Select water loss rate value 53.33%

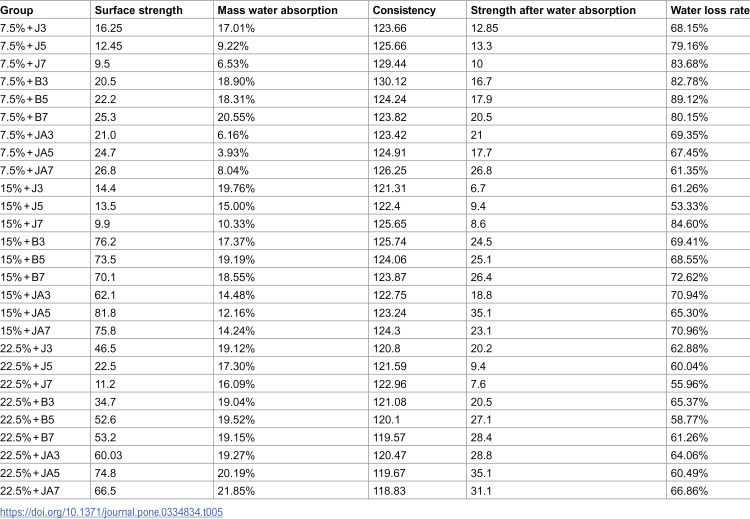click(689, 206)
